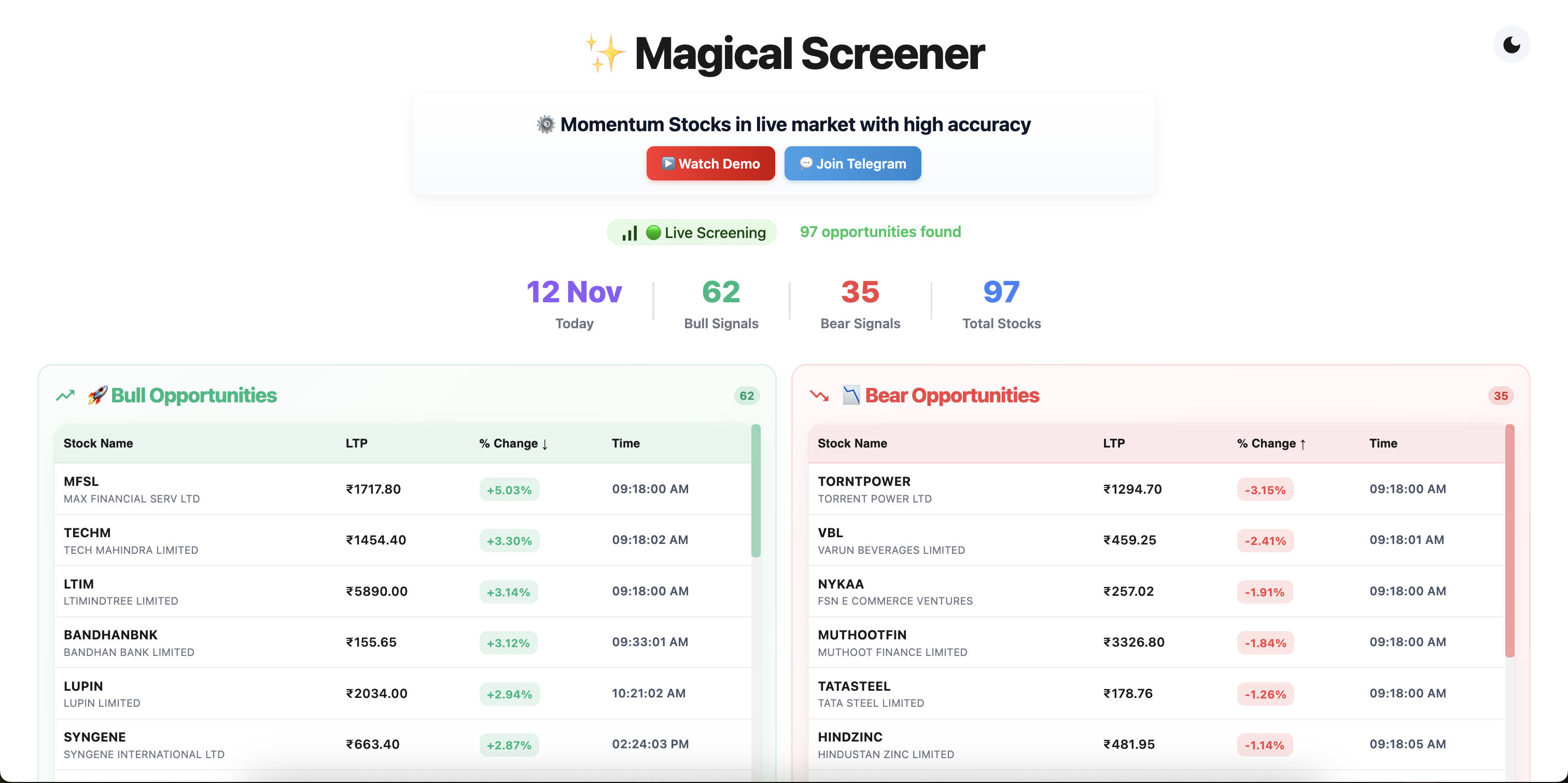
Task: Click the declining chart icon in Bear Opportunities heading
Action: pos(851,395)
